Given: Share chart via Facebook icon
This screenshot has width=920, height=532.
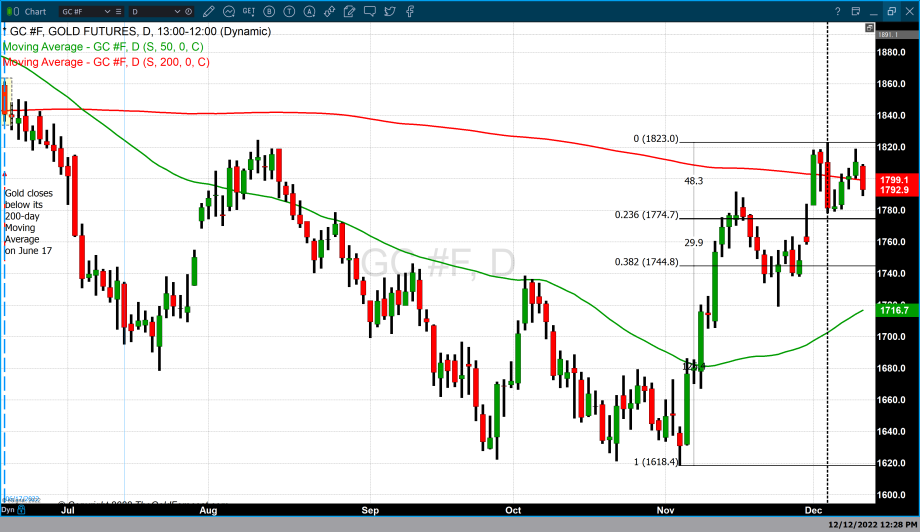Looking at the screenshot, I should click(x=410, y=11).
